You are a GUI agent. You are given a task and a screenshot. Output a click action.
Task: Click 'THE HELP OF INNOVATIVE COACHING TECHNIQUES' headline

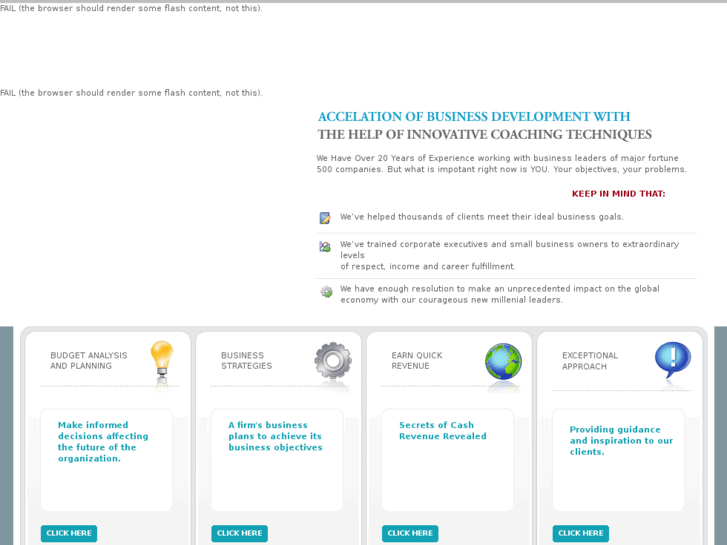[x=485, y=135]
